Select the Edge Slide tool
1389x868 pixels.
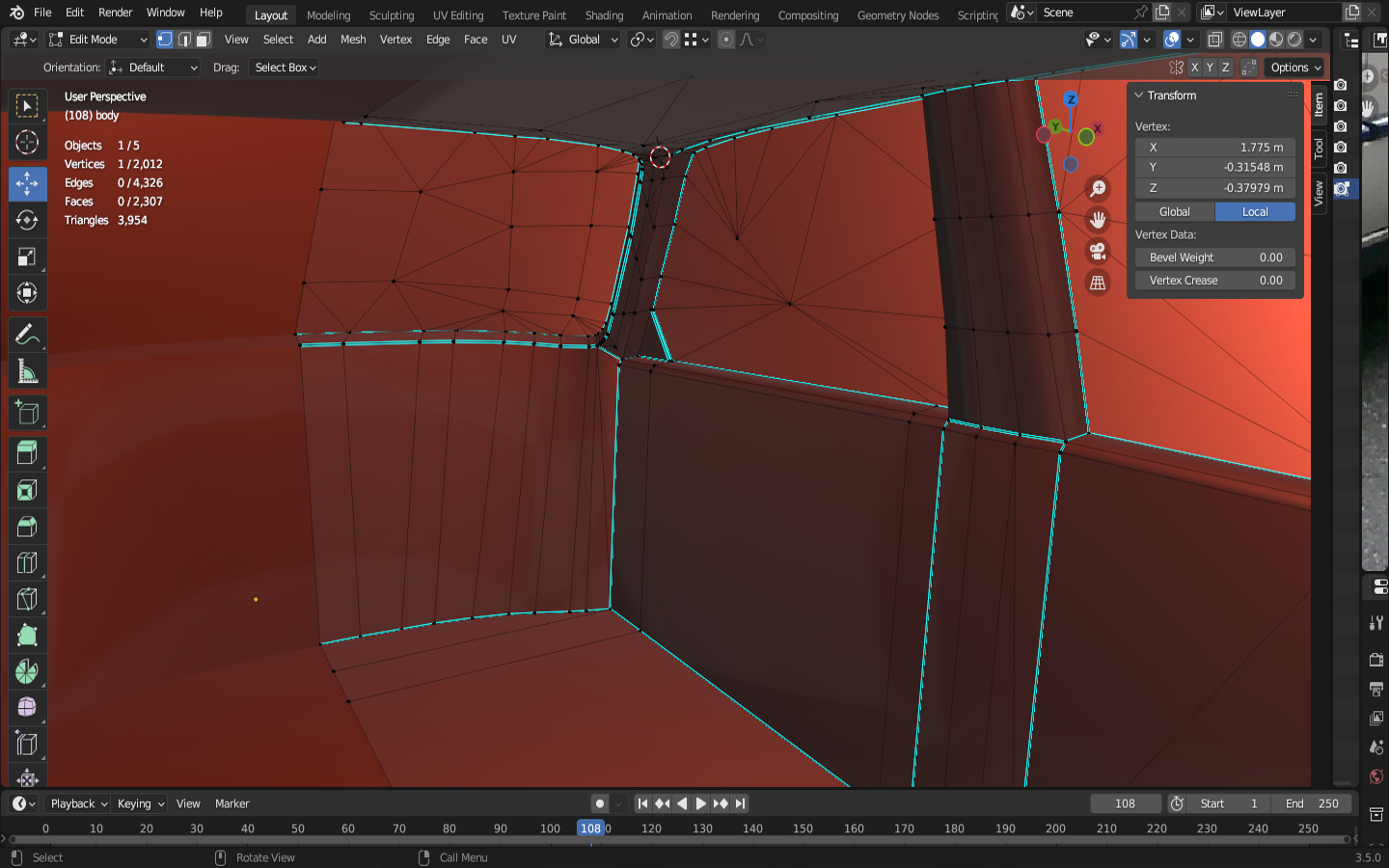pyautogui.click(x=27, y=746)
